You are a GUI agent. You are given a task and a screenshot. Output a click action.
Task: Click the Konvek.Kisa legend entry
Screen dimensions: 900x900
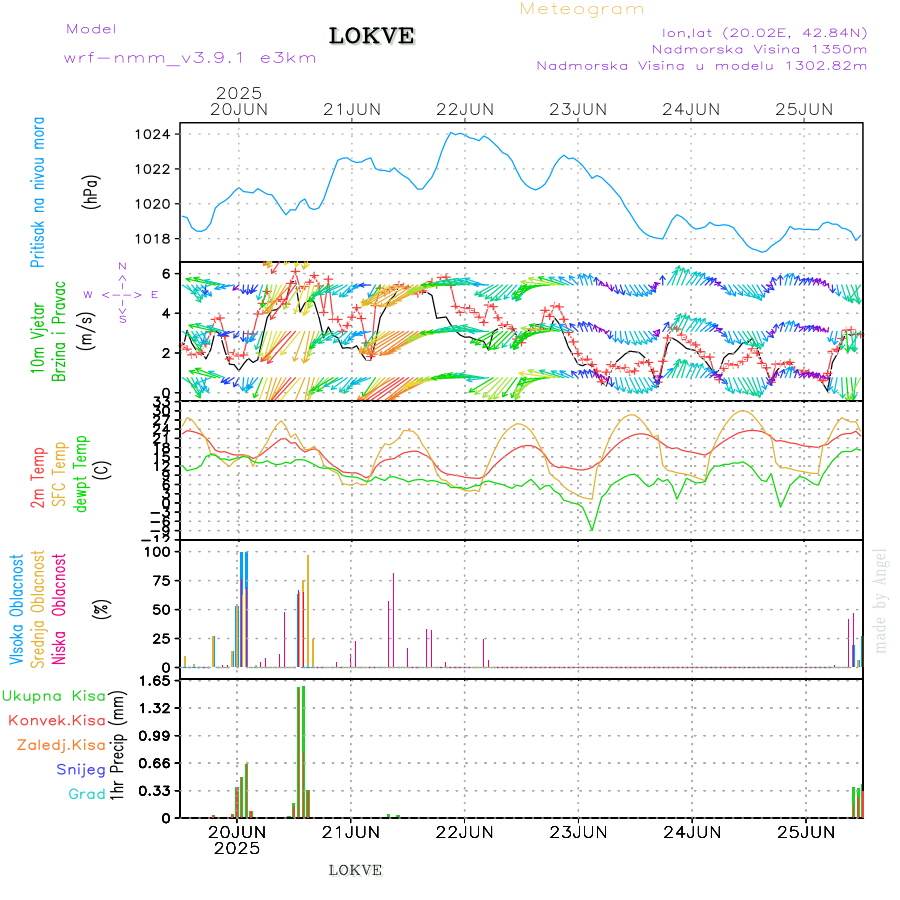tap(56, 720)
